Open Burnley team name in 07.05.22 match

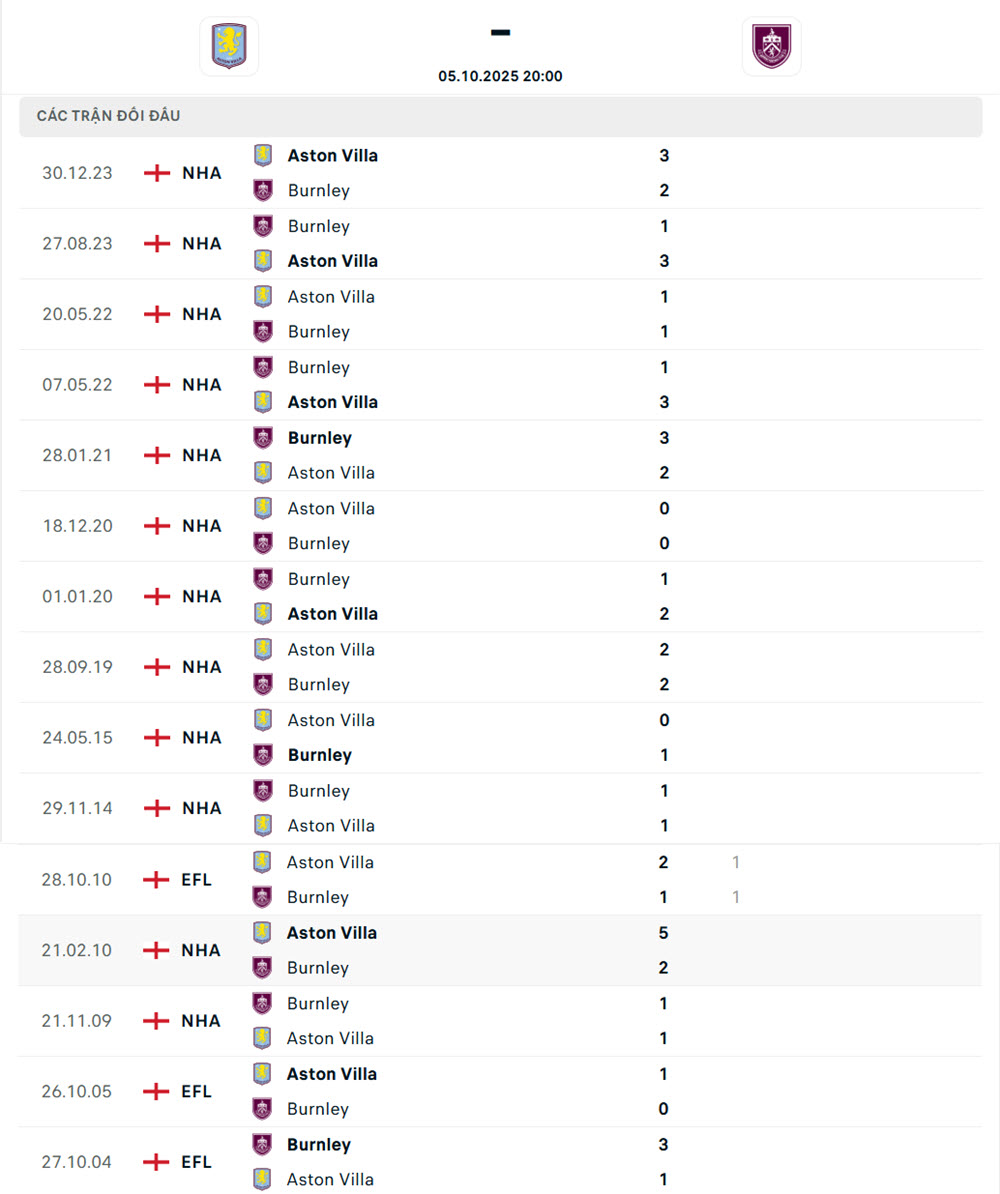[x=318, y=367]
